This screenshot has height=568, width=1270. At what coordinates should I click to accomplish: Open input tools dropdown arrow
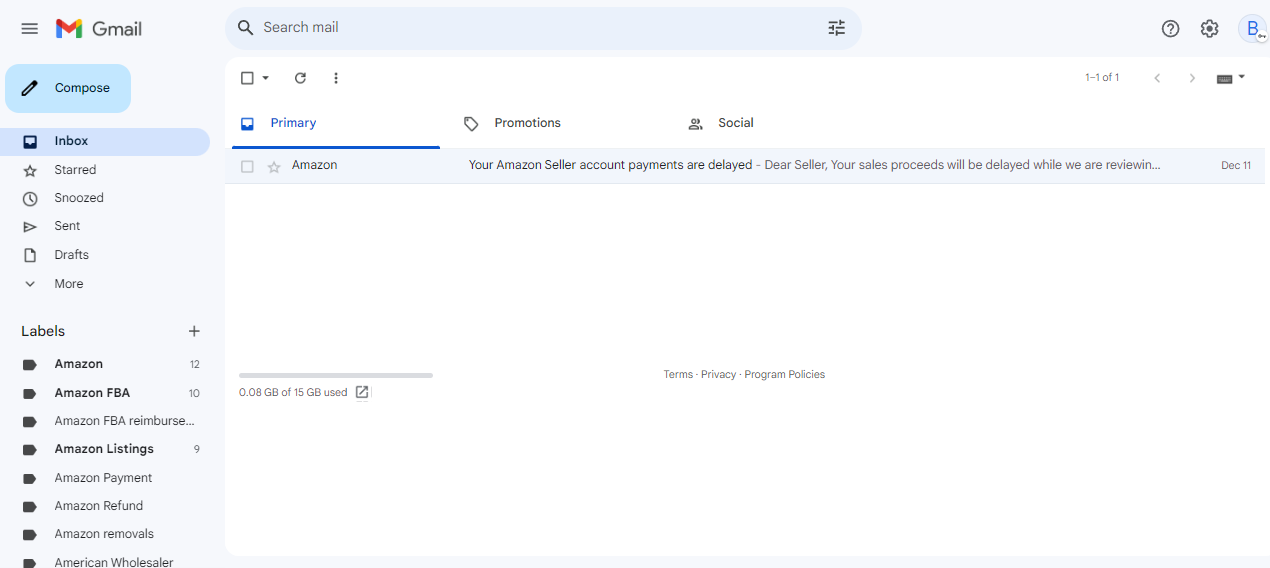(x=1242, y=76)
